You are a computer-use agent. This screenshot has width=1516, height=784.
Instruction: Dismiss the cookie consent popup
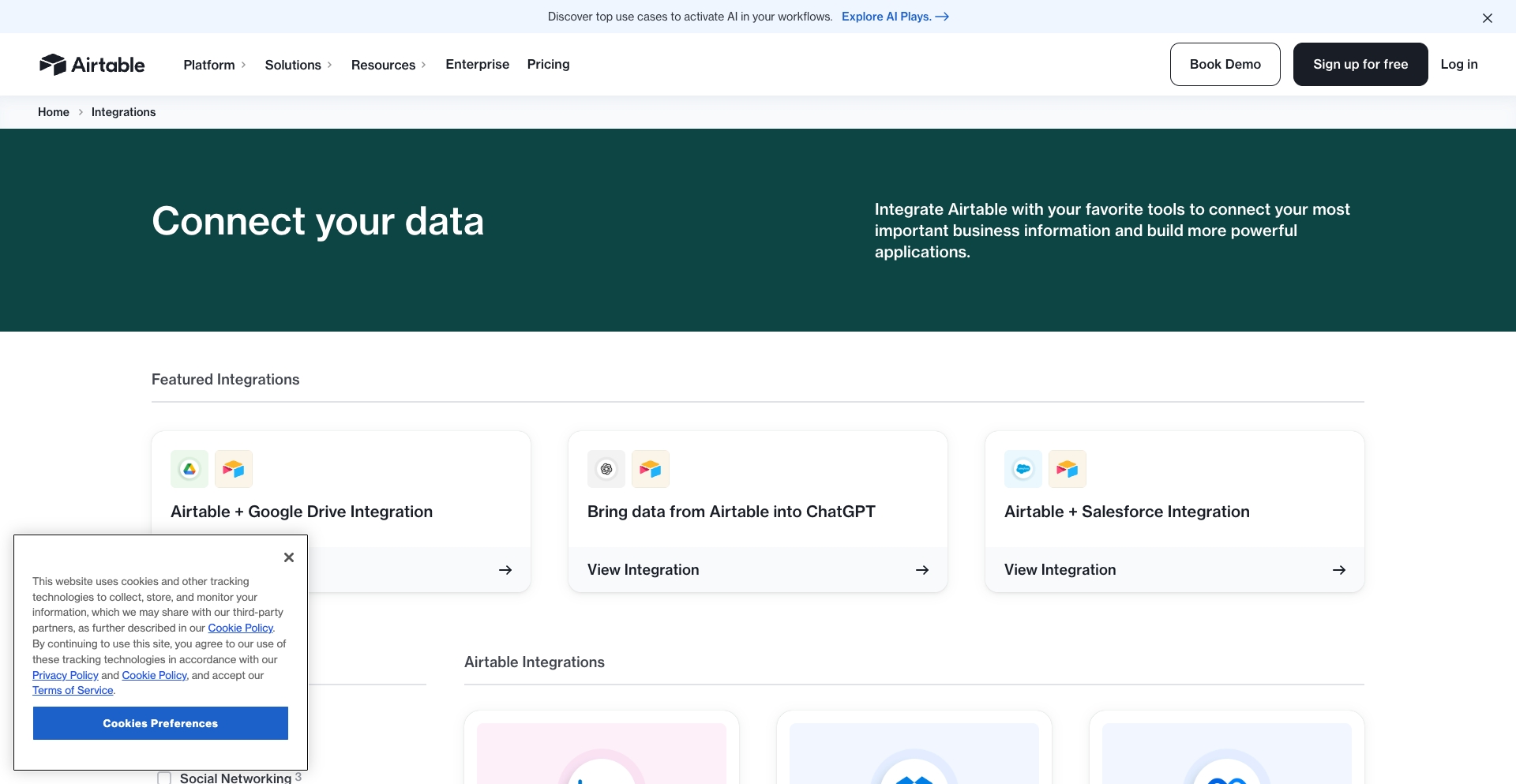coord(288,557)
